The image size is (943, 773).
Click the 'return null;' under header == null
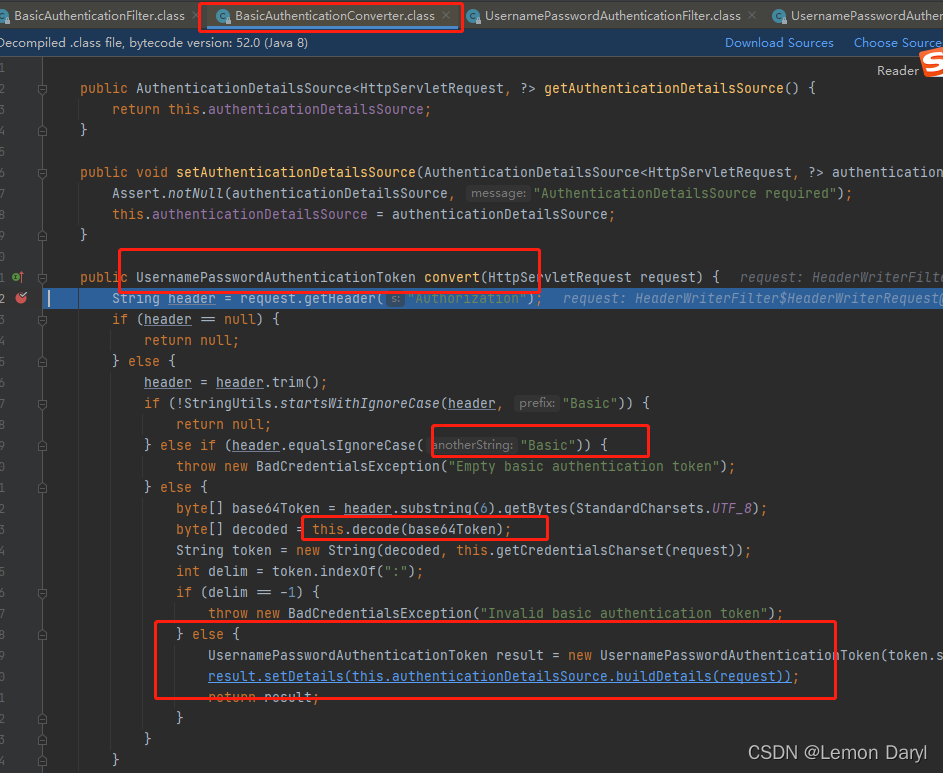pos(191,340)
